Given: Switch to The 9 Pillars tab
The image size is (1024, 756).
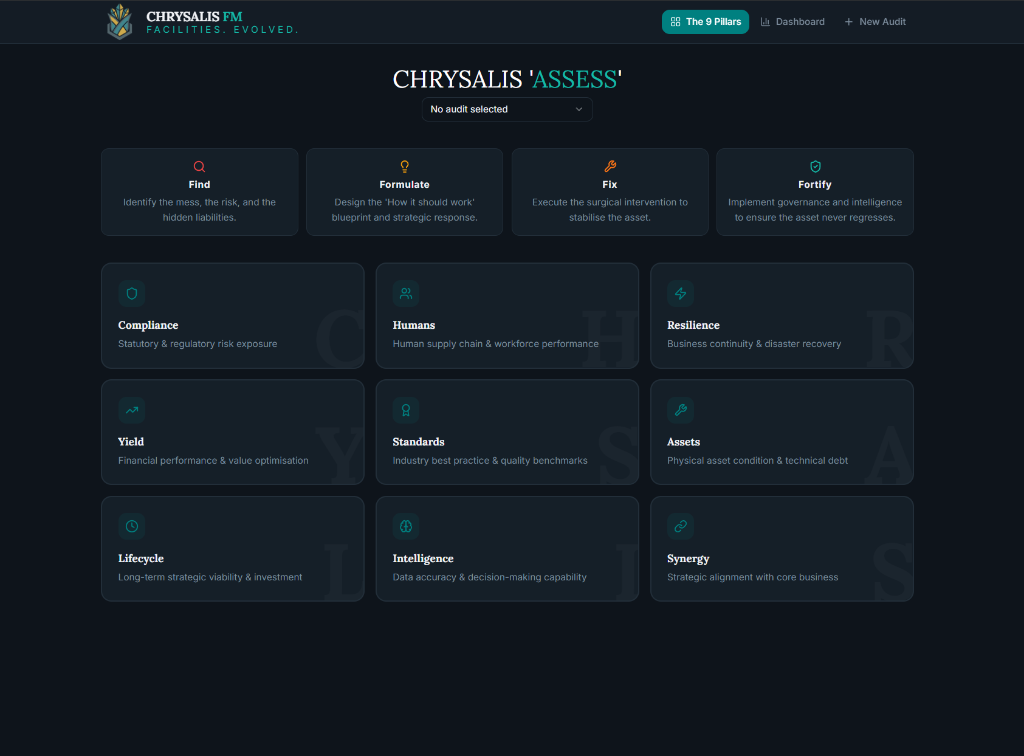Looking at the screenshot, I should coord(705,22).
